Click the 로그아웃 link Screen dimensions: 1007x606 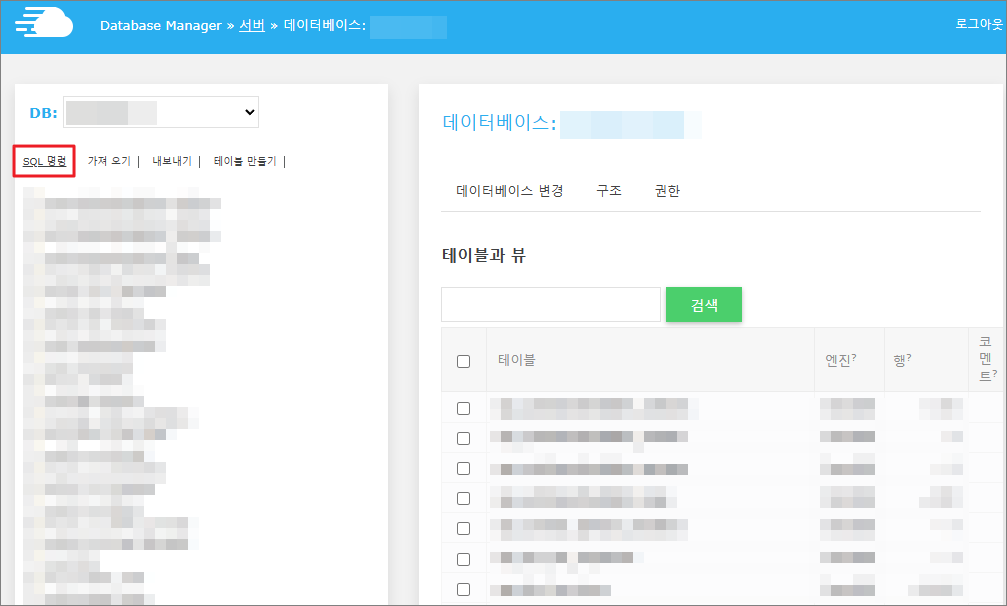[x=979, y=24]
